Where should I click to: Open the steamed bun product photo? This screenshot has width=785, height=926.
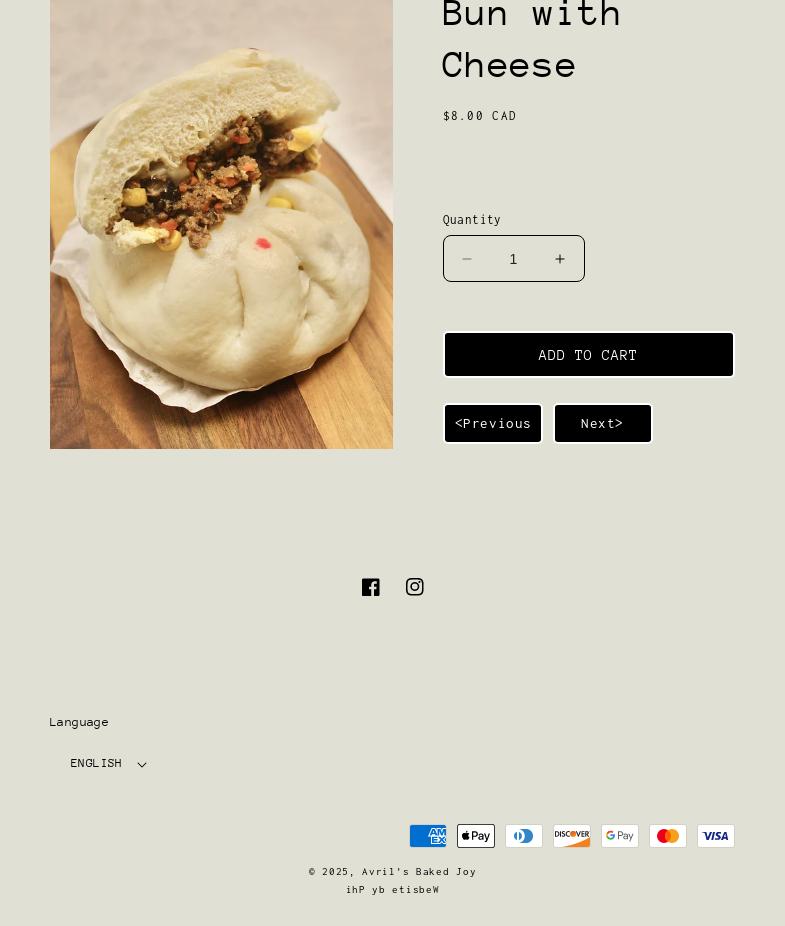(x=222, y=224)
